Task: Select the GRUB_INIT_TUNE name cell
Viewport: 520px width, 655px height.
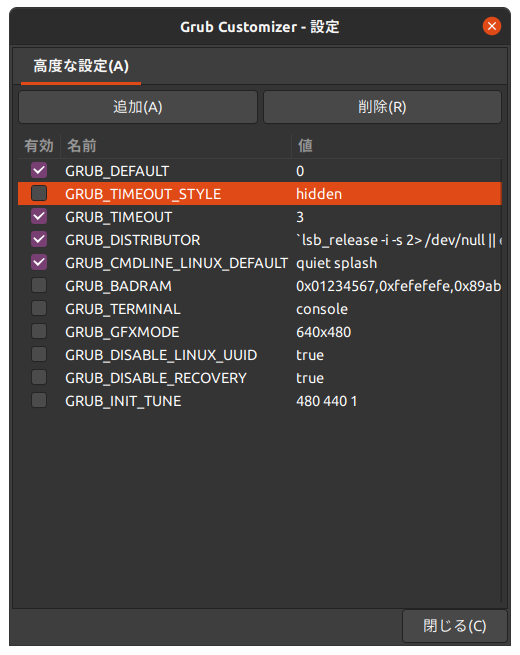Action: 123,401
